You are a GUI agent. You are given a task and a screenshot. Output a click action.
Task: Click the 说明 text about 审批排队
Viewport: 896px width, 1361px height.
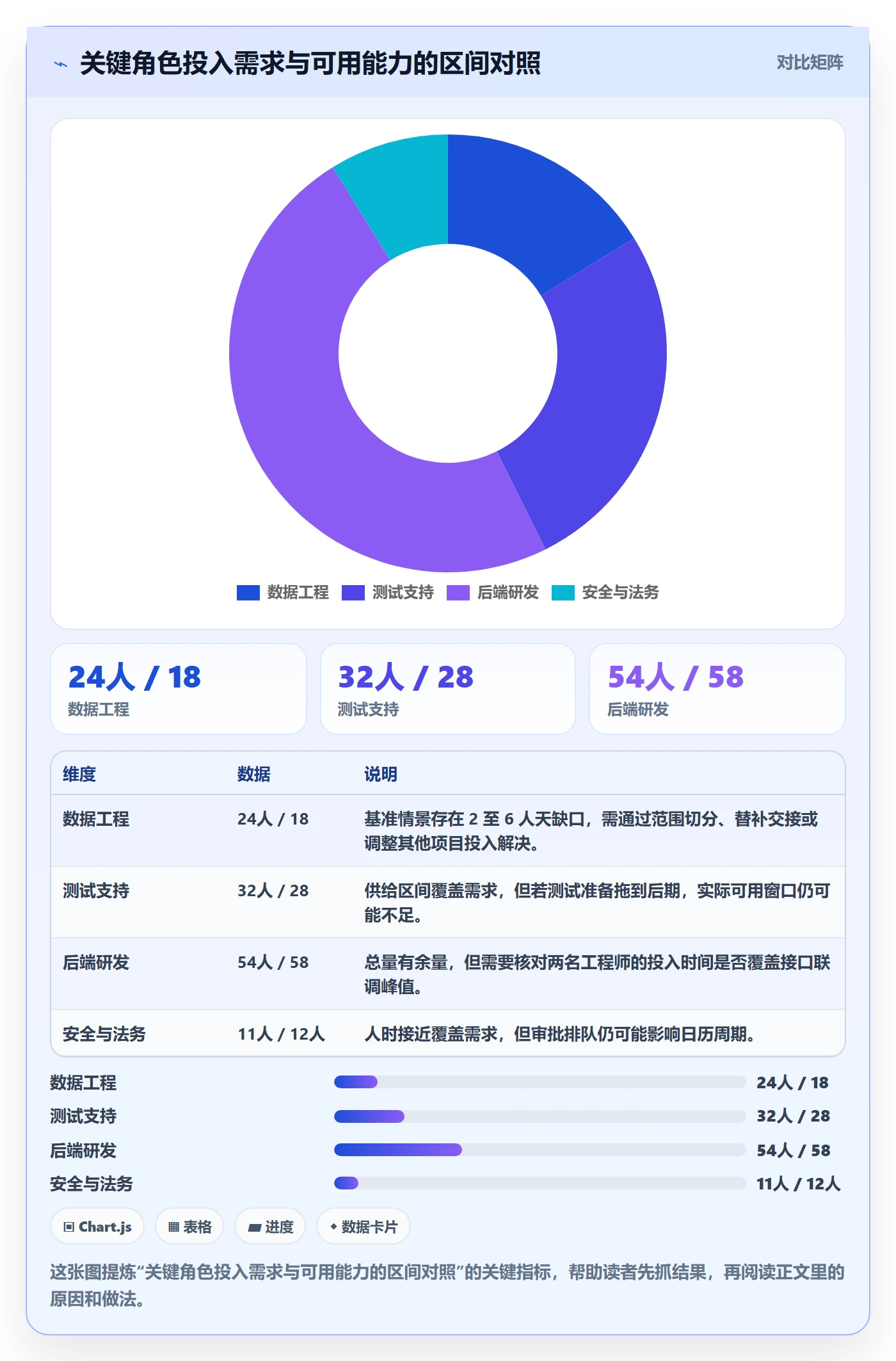(x=560, y=1034)
